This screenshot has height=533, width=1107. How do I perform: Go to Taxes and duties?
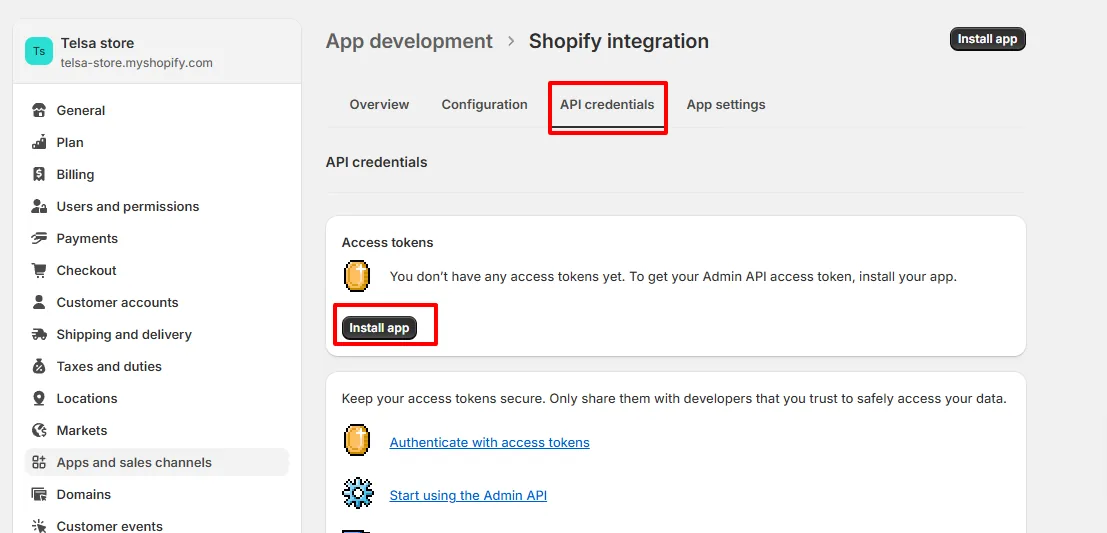click(157, 366)
